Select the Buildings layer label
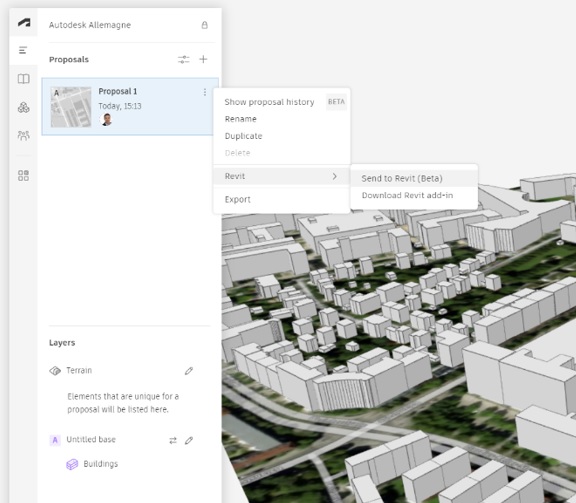 (x=101, y=464)
